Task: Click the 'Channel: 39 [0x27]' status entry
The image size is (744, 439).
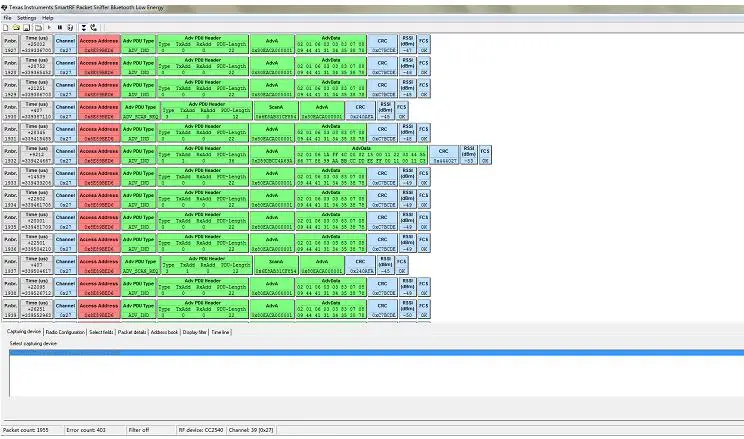Action: pos(251,430)
